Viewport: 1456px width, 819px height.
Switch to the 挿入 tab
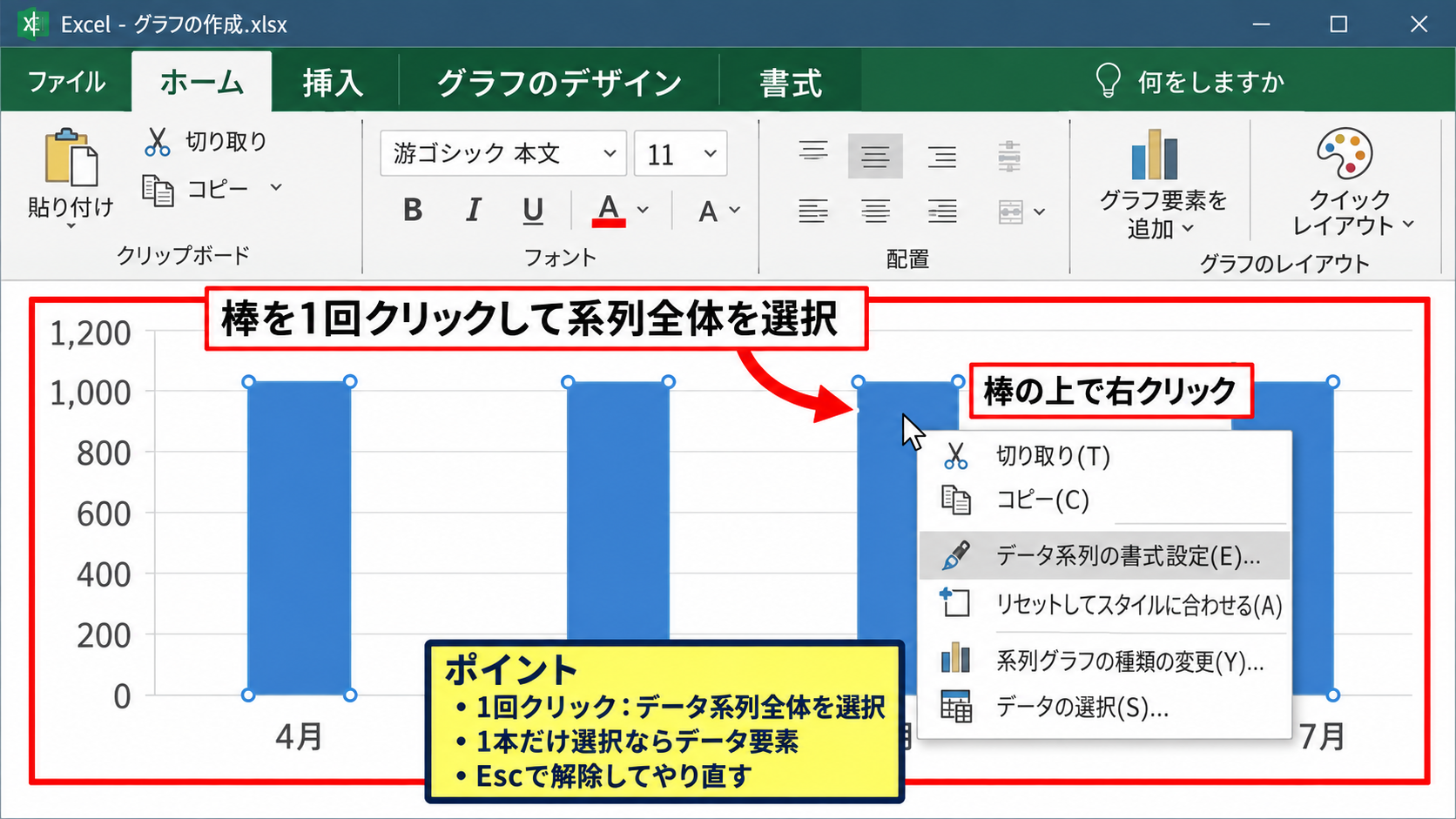click(333, 83)
